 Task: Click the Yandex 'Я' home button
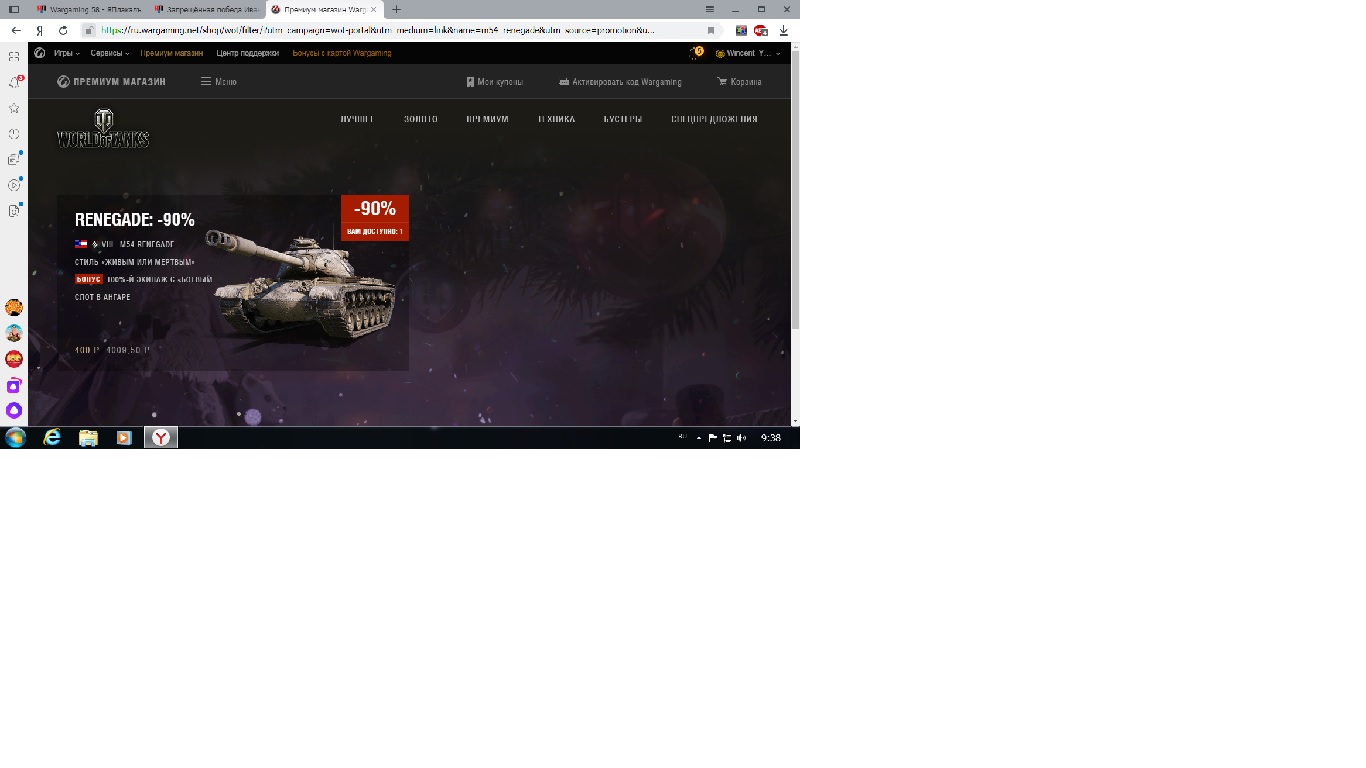click(39, 31)
